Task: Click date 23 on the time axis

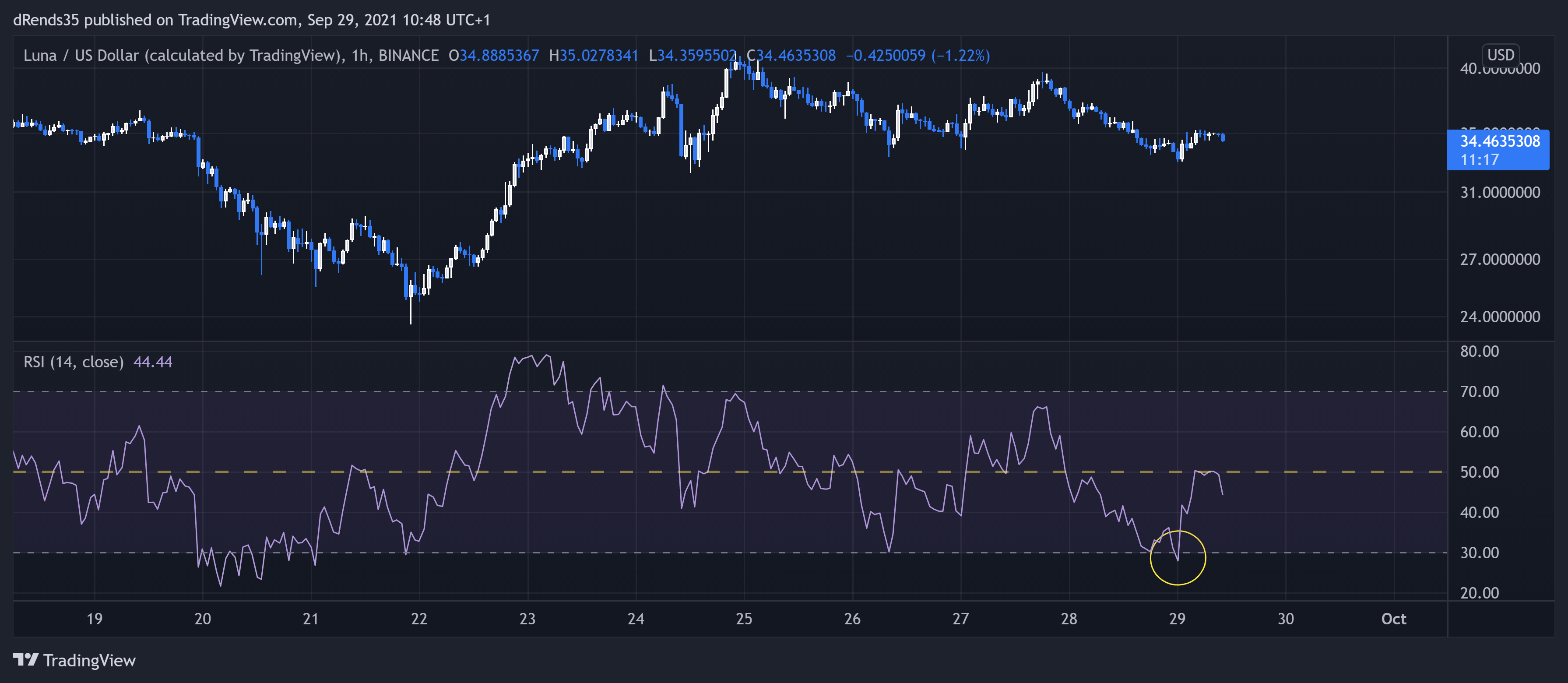Action: (x=528, y=619)
